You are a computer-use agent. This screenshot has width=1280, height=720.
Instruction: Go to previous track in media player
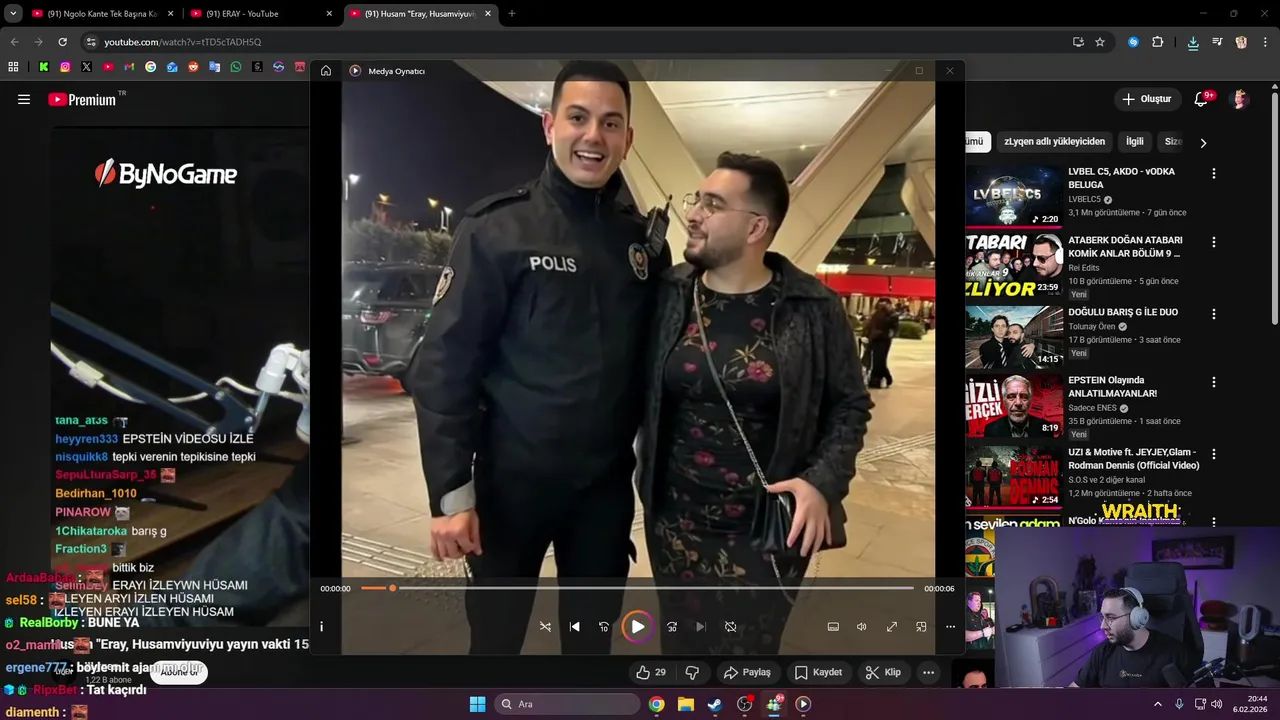pyautogui.click(x=574, y=627)
